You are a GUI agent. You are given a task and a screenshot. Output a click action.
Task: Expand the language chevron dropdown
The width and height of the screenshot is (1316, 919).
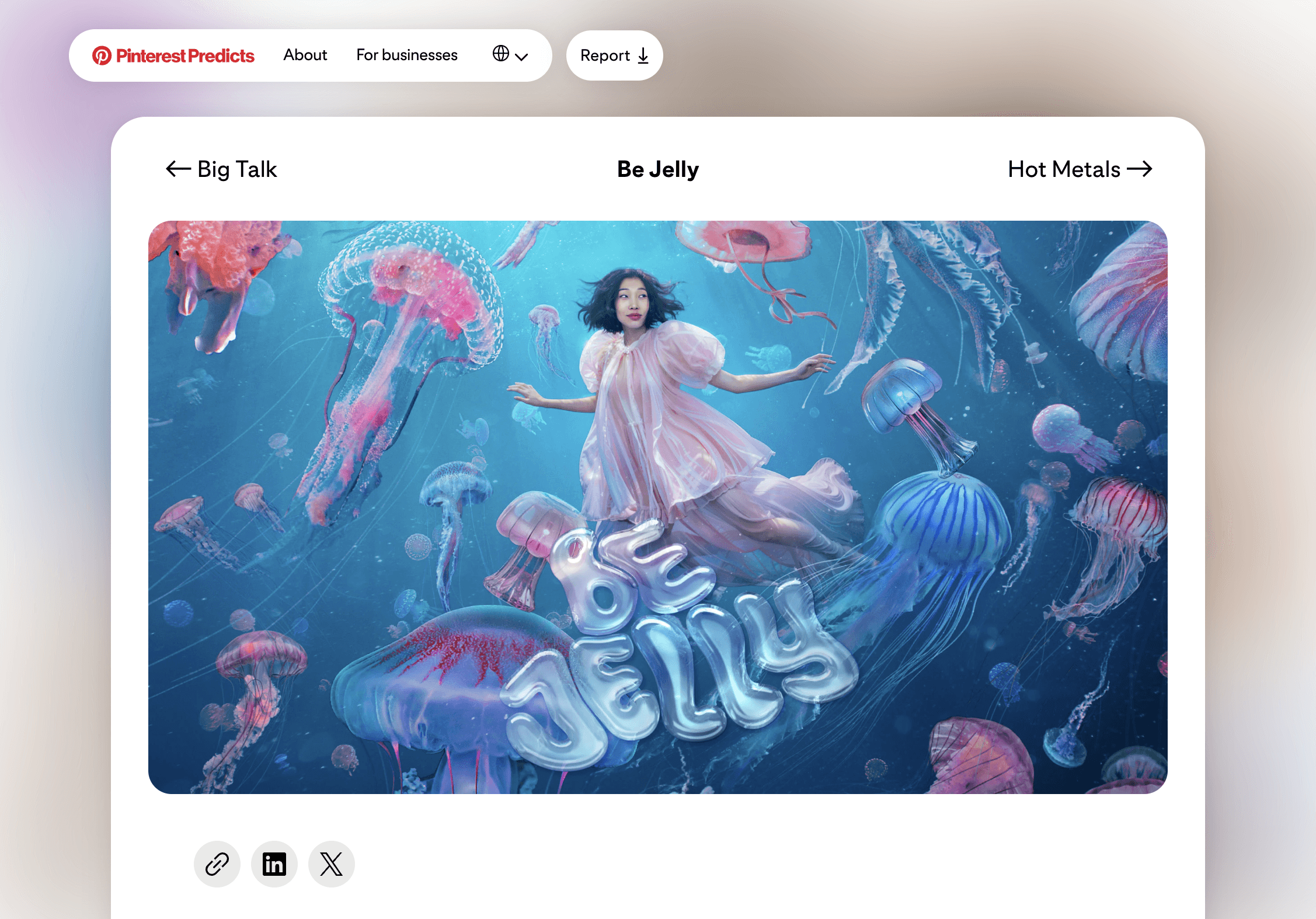pos(521,57)
